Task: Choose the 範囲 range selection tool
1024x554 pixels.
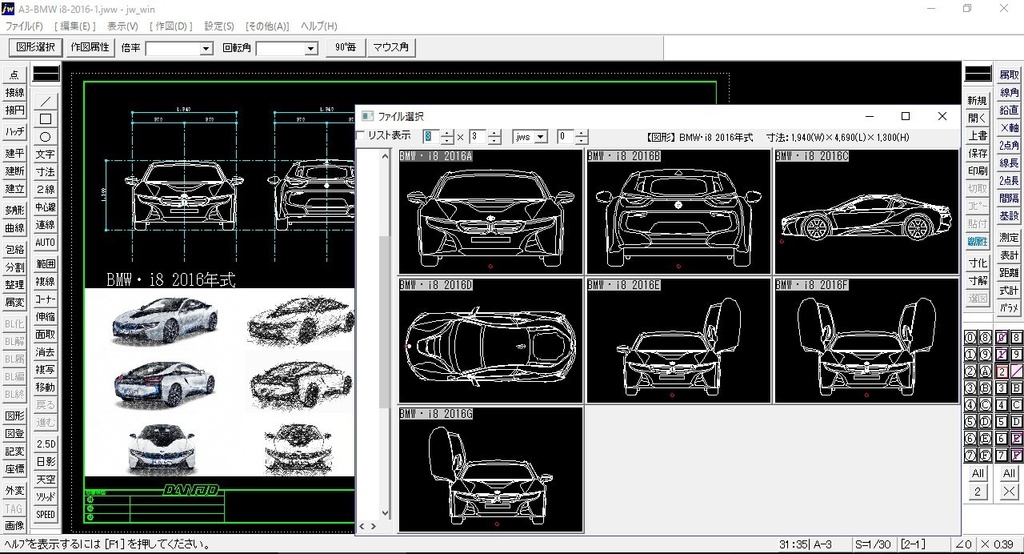Action: click(x=45, y=264)
